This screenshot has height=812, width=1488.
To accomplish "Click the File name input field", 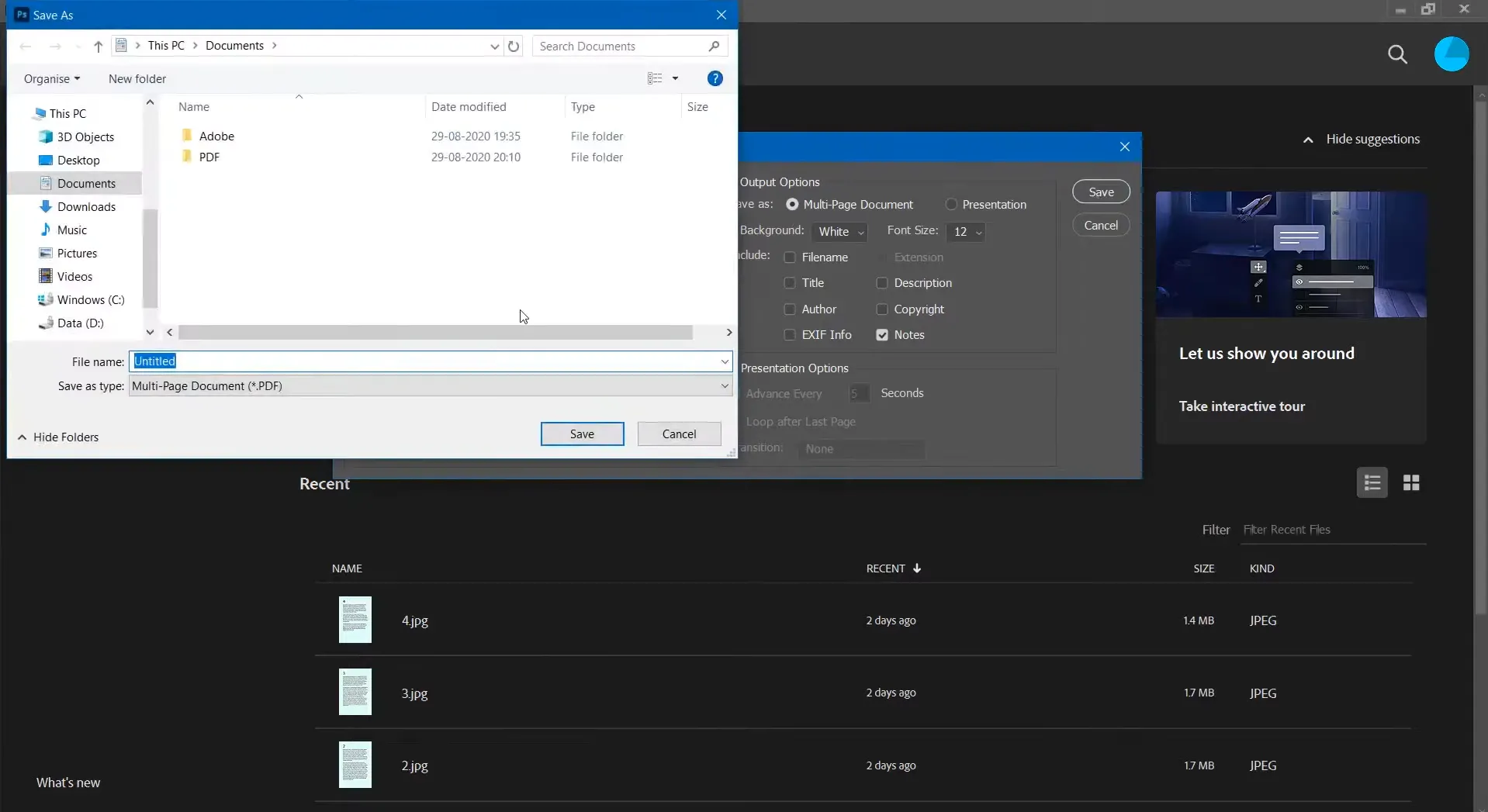I will click(427, 361).
